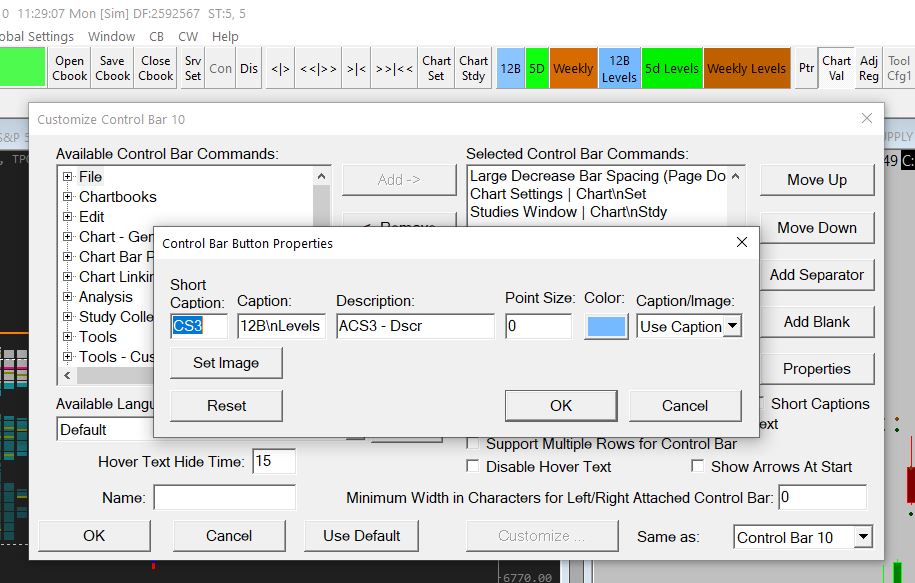915x583 pixels.
Task: Click the Name input field
Action: (225, 498)
